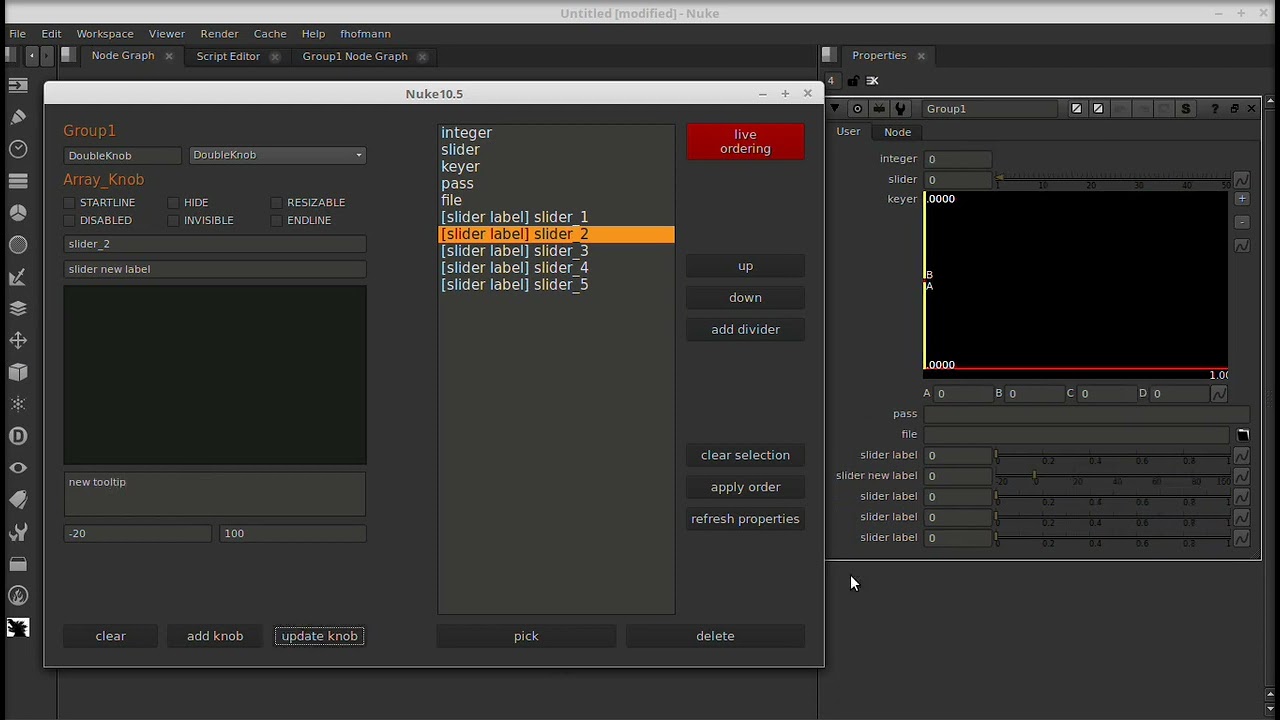Viewport: 1280px width, 720px height.
Task: Click the delete button
Action: [715, 636]
